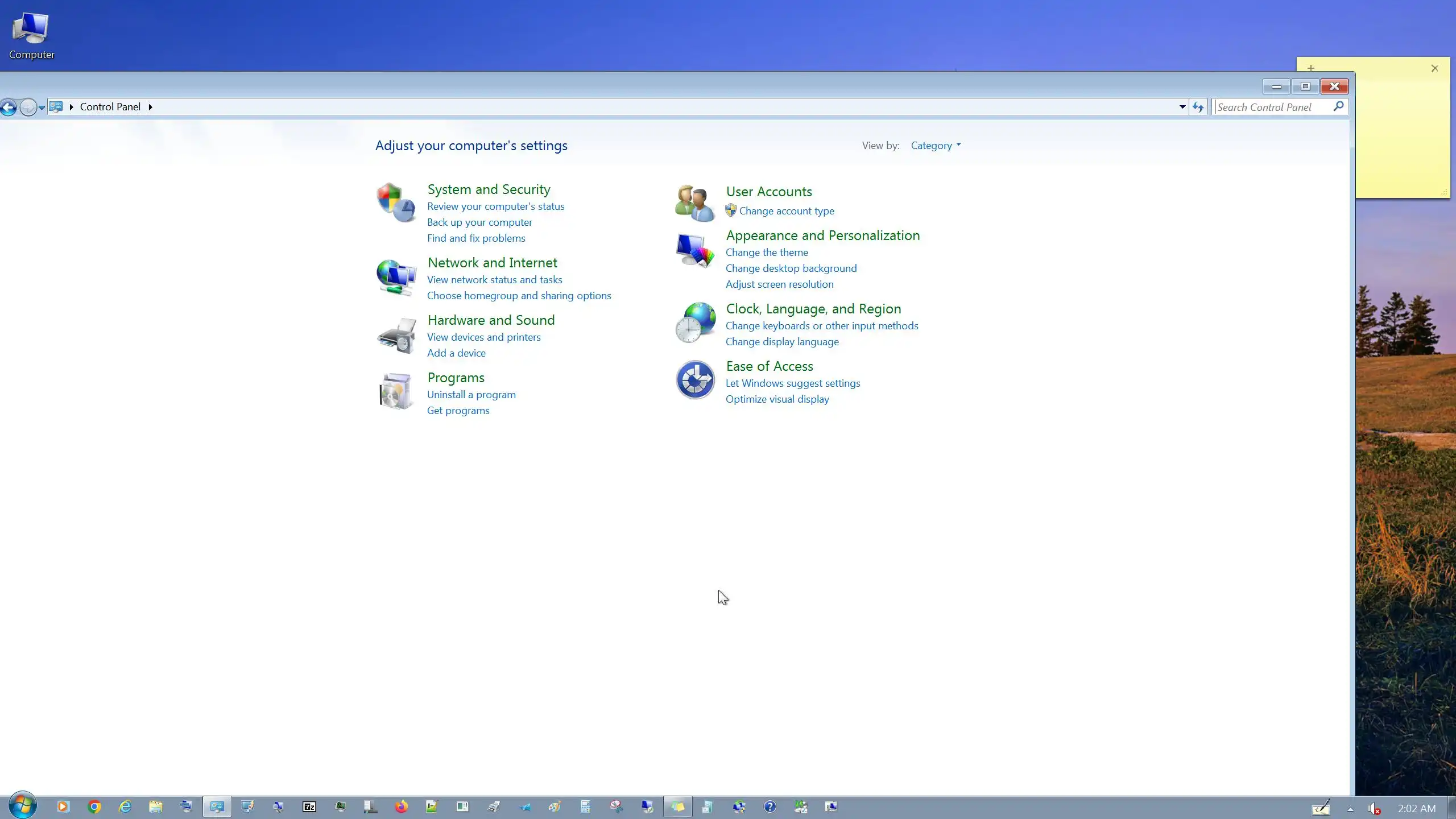Screen dimensions: 1456x819
Task: Click the Ease of Access icon
Action: [694, 380]
